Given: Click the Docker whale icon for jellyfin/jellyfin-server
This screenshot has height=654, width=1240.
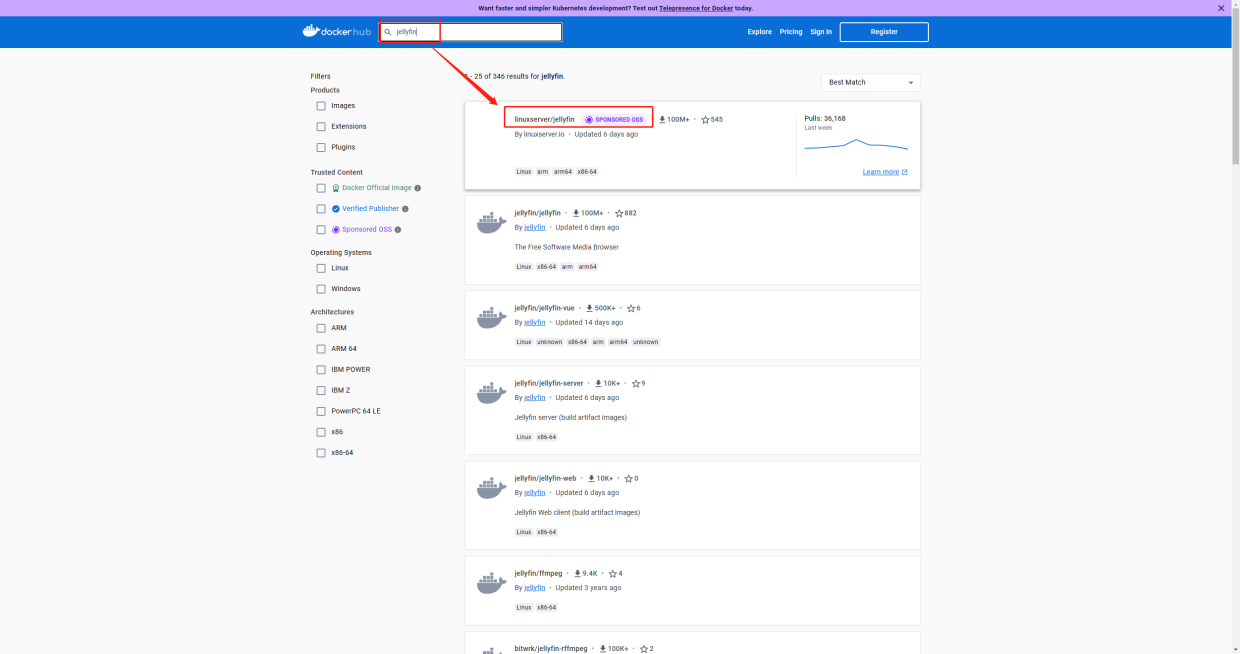Looking at the screenshot, I should (x=491, y=393).
